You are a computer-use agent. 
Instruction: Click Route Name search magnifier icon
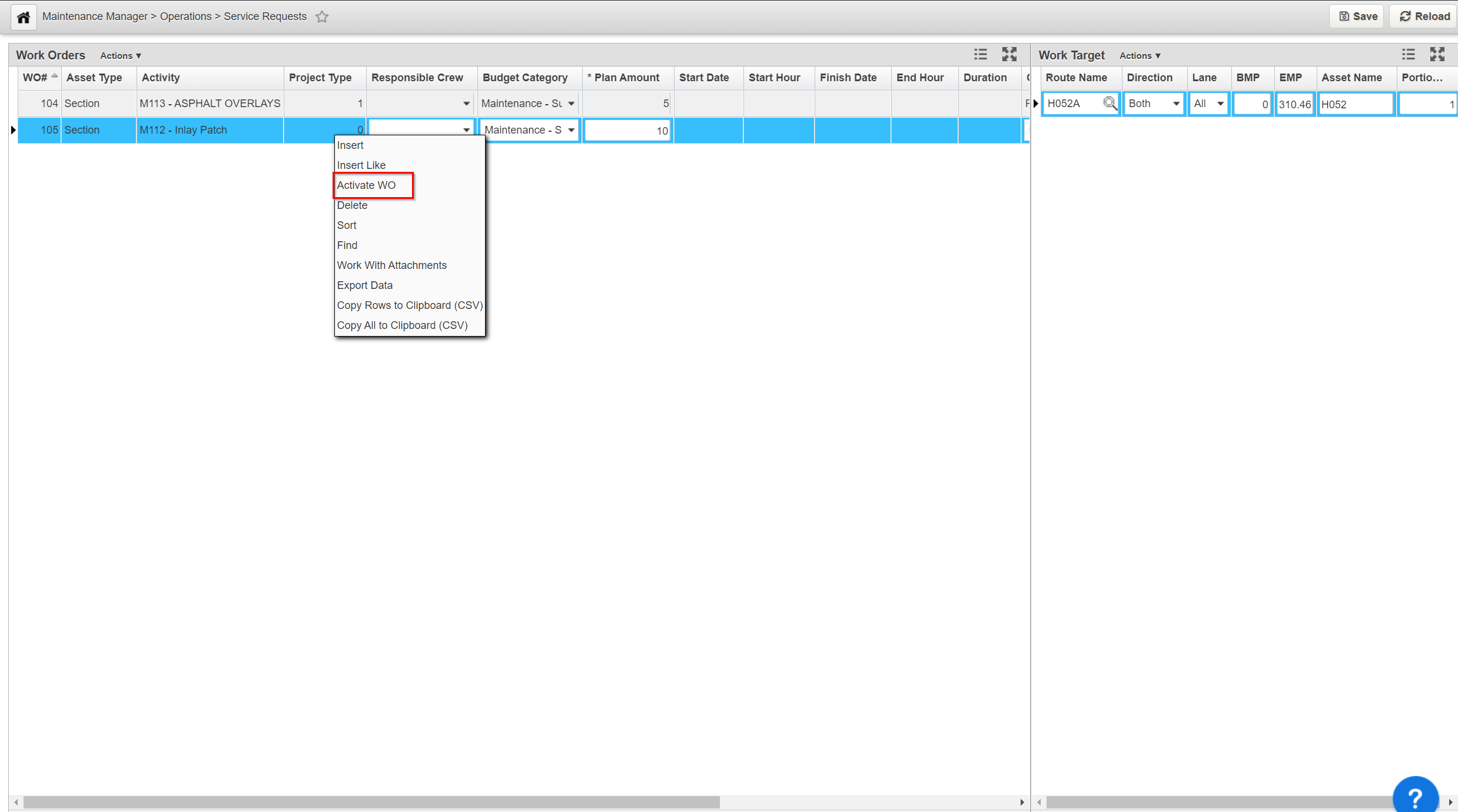pyautogui.click(x=1110, y=104)
